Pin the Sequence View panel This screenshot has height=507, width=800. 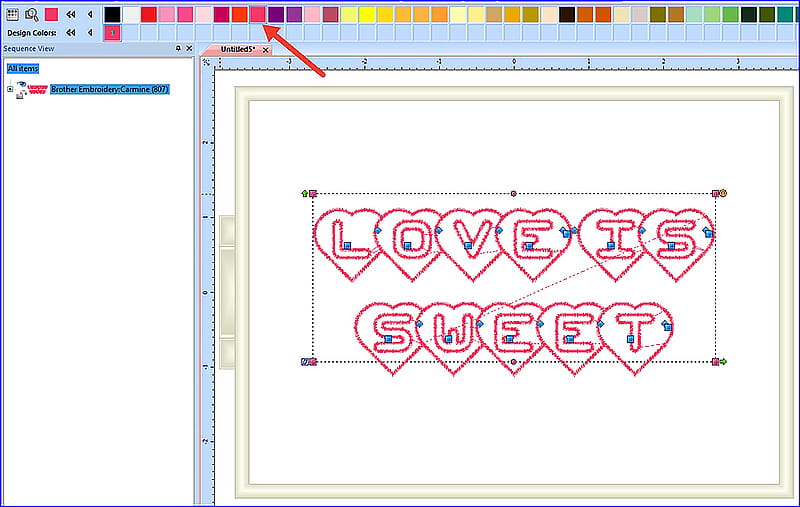point(178,48)
